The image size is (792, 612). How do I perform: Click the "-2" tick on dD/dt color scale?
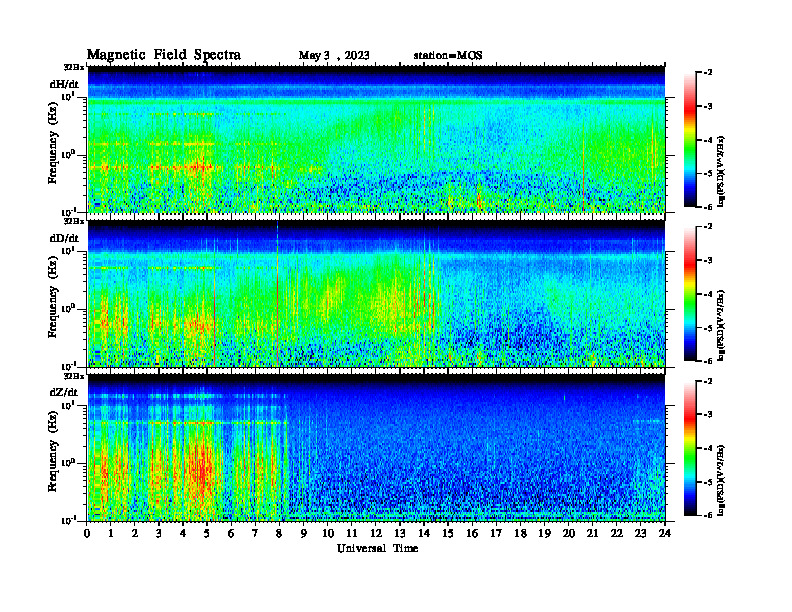click(708, 227)
